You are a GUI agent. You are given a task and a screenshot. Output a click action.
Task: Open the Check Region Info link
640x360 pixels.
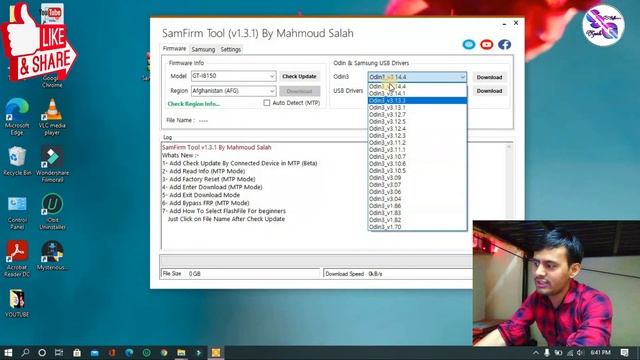tap(194, 104)
